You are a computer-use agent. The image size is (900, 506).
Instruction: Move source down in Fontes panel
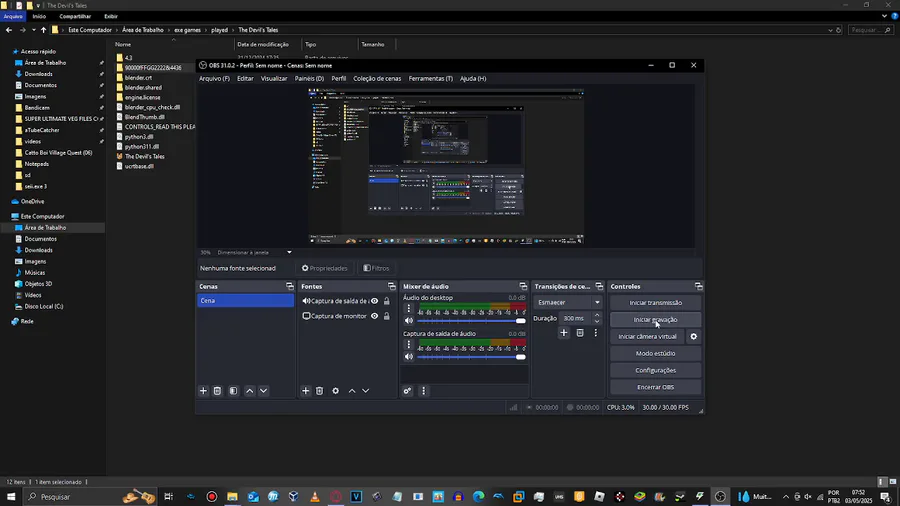pyautogui.click(x=366, y=391)
